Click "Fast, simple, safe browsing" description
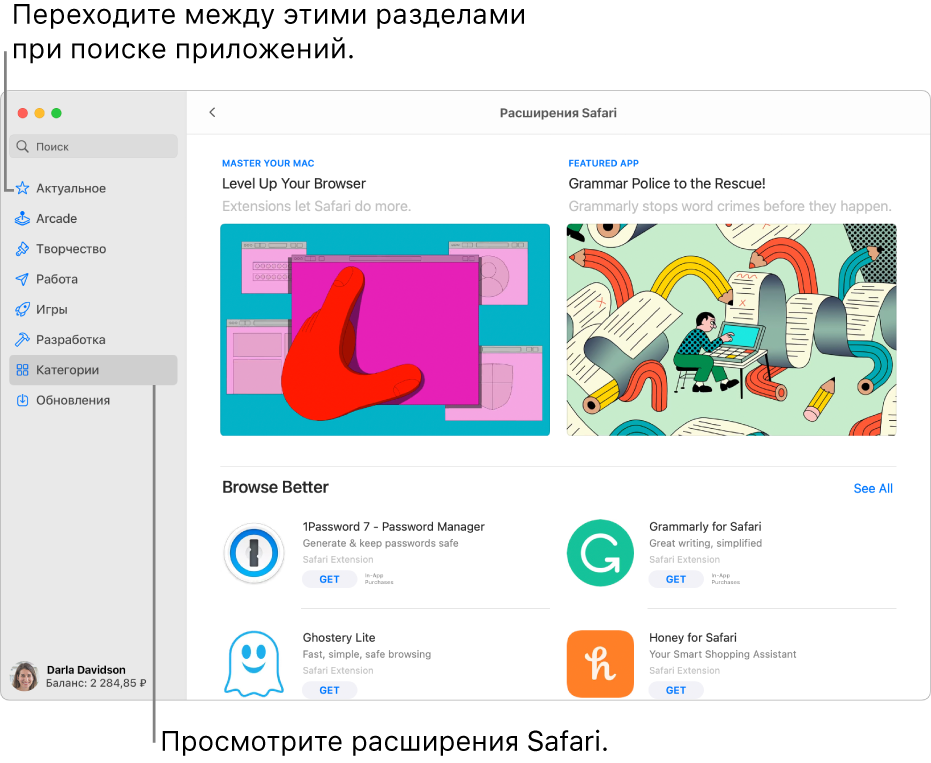 (x=367, y=654)
